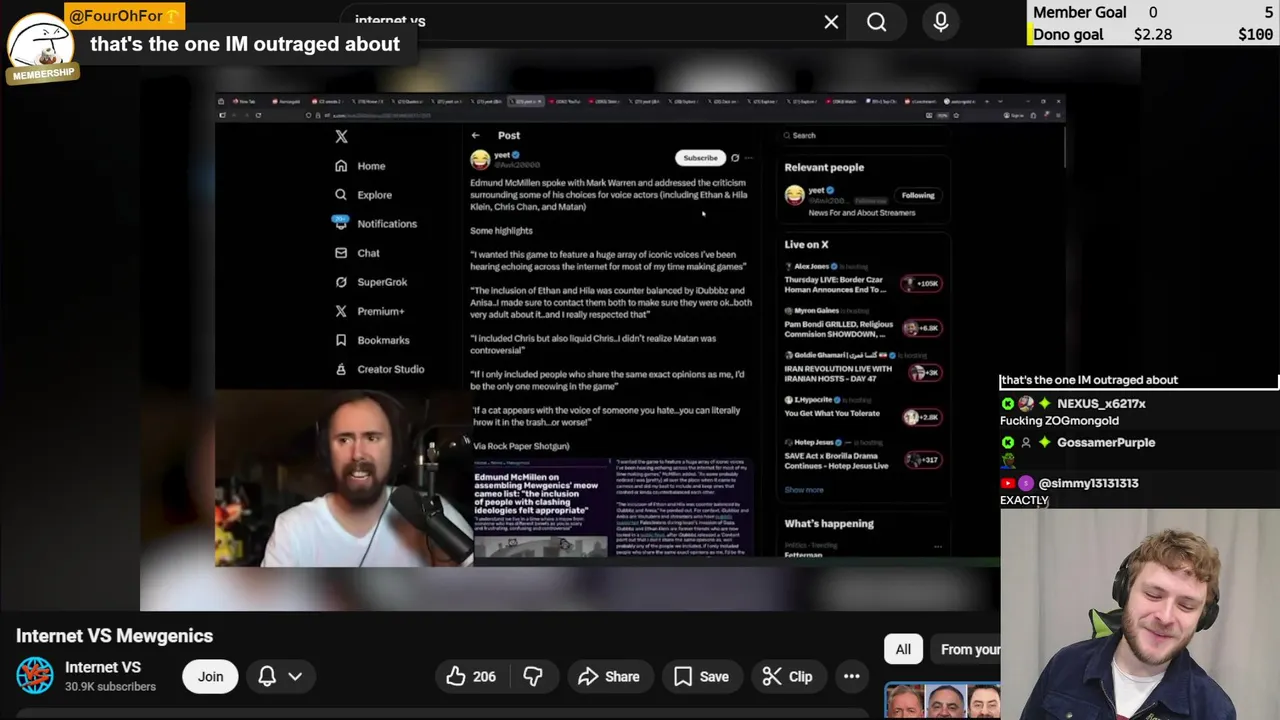Click Show more under Live on X
The width and height of the screenshot is (1280, 720).
(804, 490)
